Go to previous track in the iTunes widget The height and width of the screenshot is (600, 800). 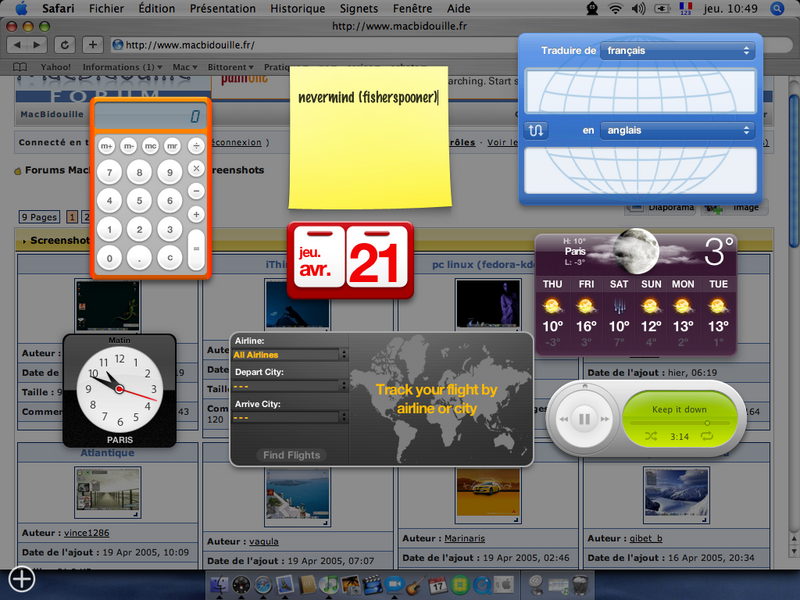click(x=564, y=419)
